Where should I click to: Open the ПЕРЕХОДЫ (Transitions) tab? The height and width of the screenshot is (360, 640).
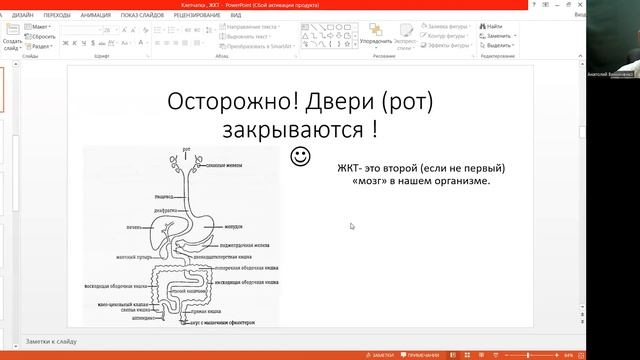click(57, 15)
